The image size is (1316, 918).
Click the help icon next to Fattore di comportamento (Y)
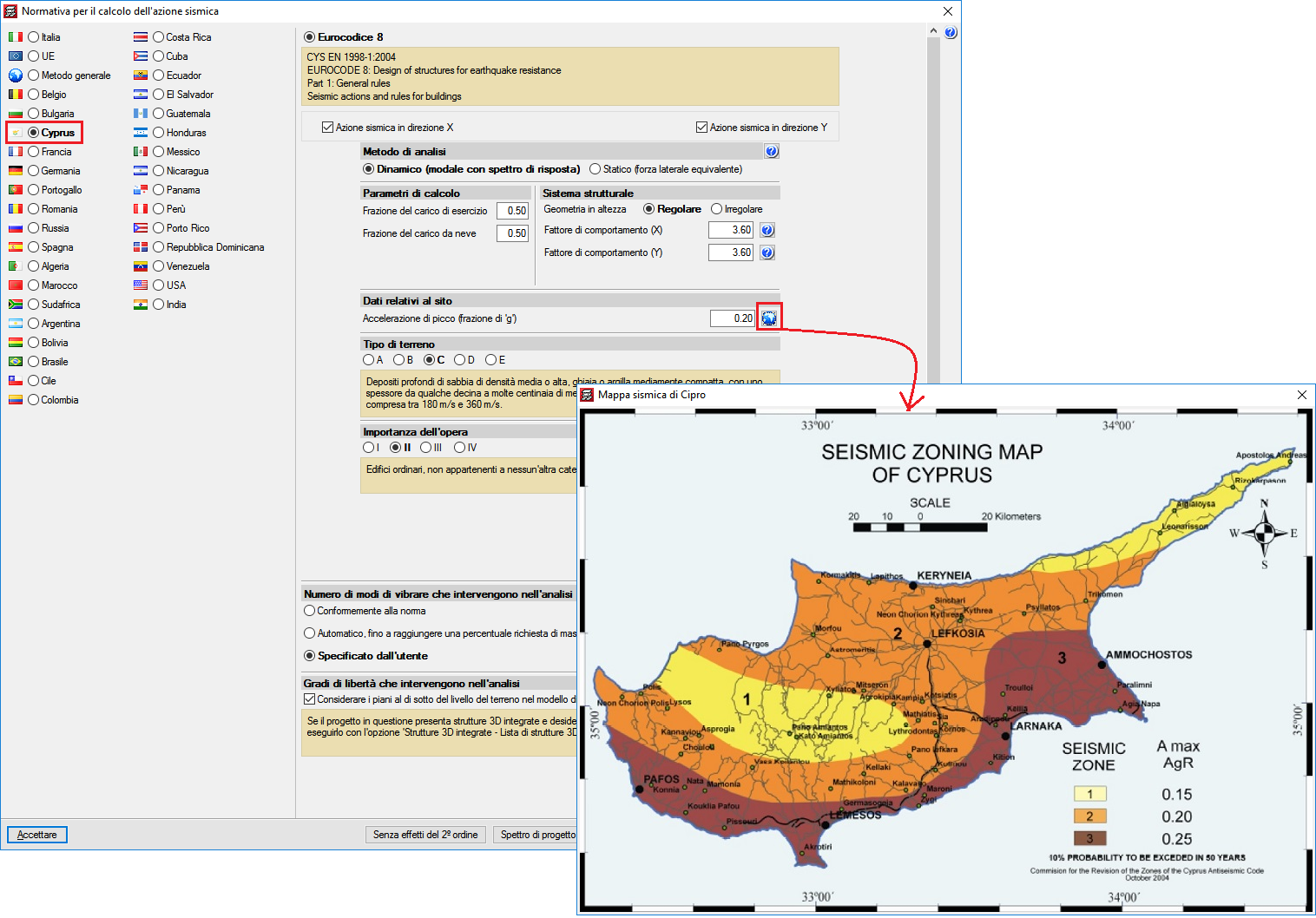(767, 252)
